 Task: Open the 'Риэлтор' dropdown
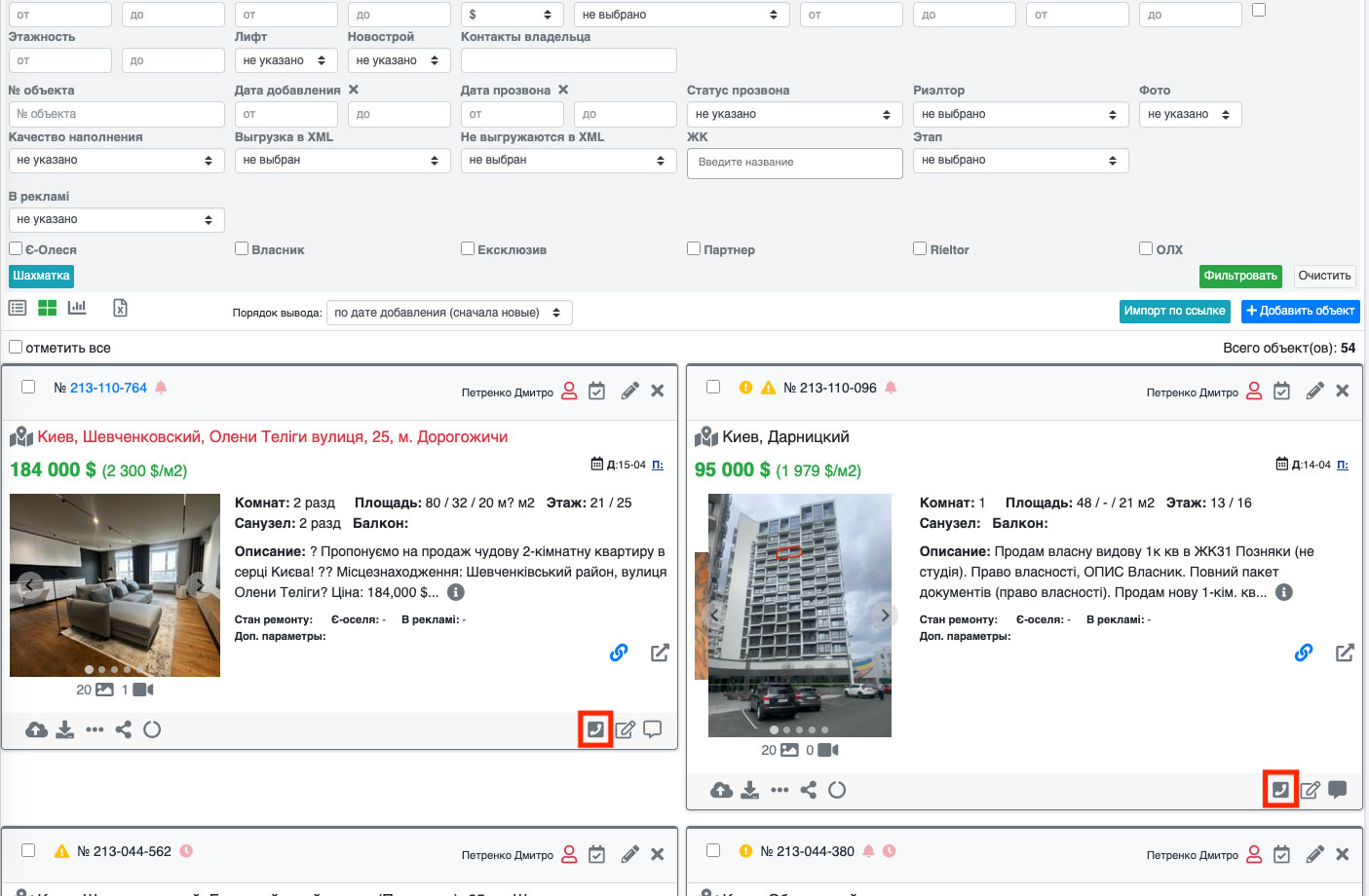1019,115
